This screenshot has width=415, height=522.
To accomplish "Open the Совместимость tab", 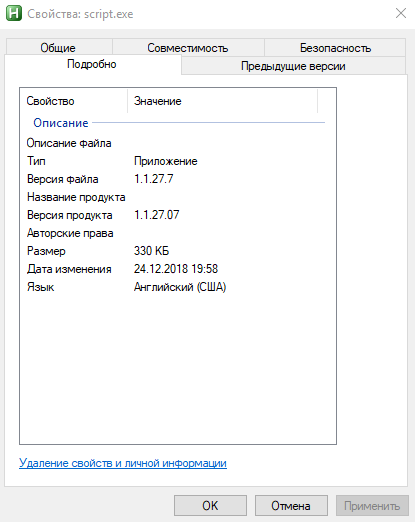I will (188, 48).
